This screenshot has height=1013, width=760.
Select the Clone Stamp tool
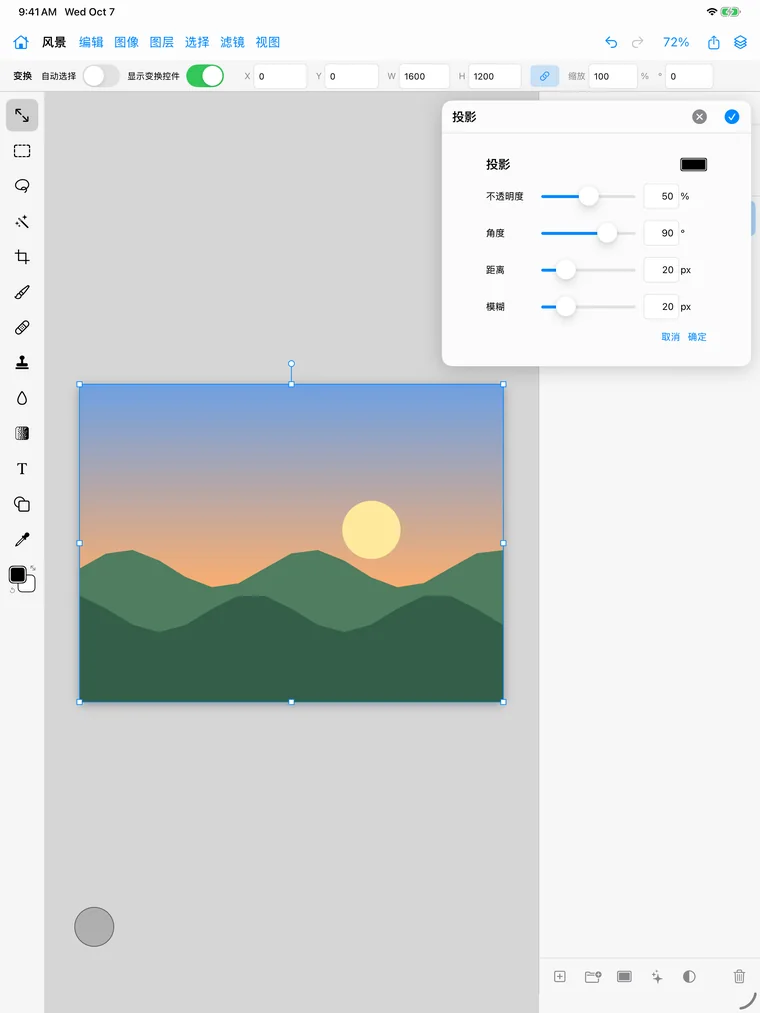22,362
